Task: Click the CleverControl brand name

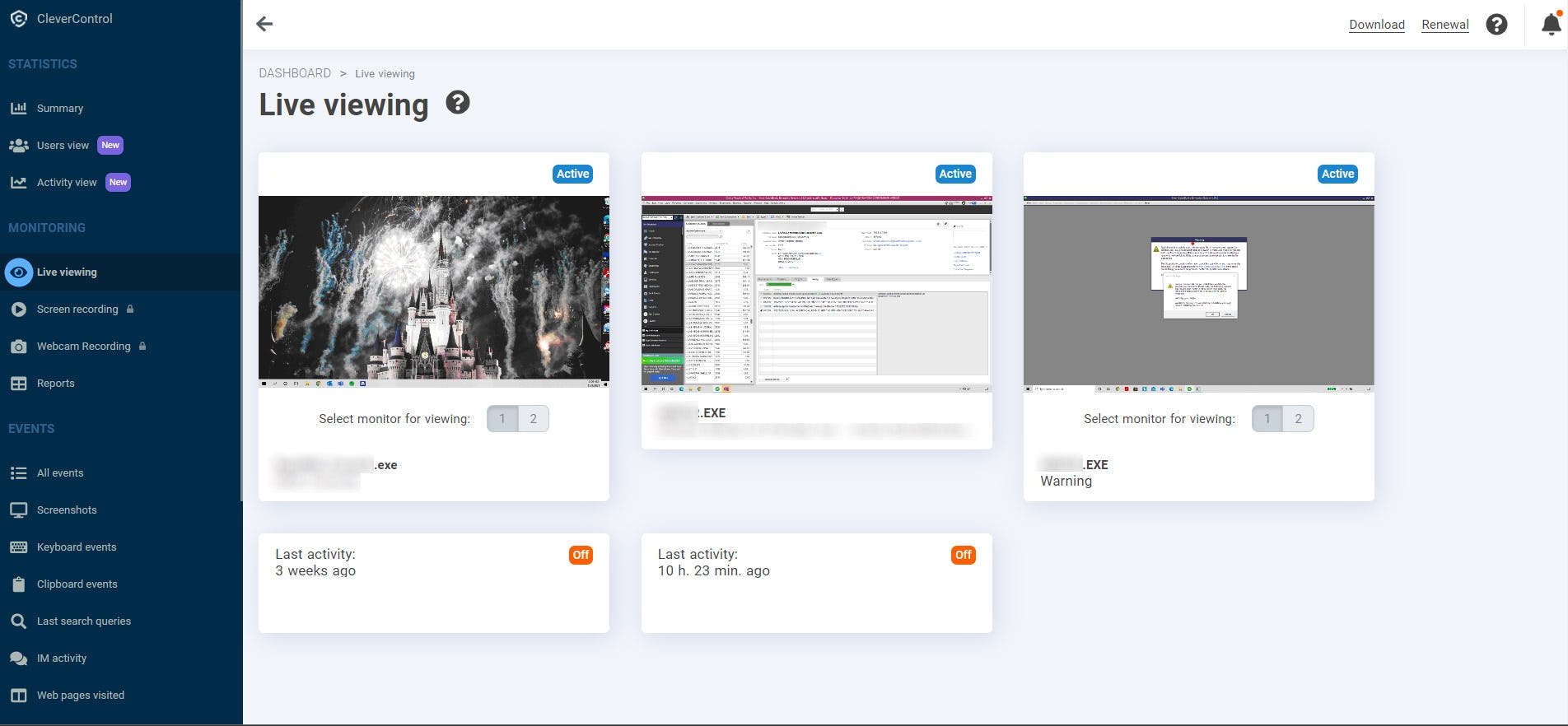Action: [x=75, y=18]
